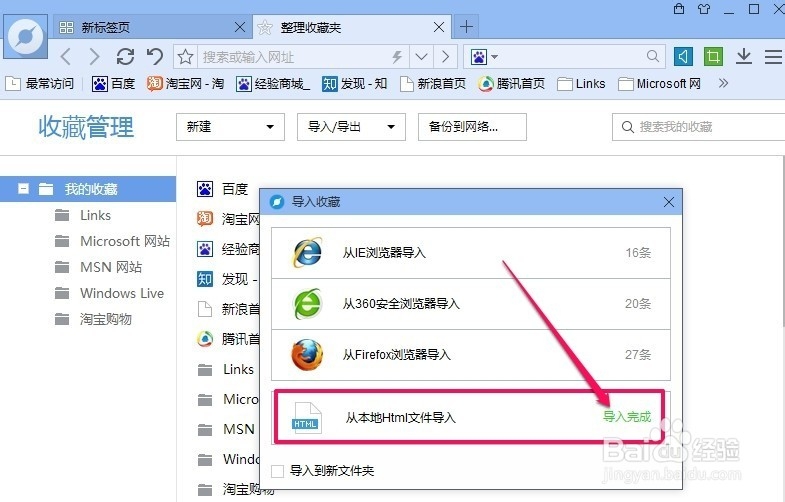Image resolution: width=785 pixels, height=502 pixels.
Task: Select Microsoft 网站 folder in sidebar tree
Action: pyautogui.click(x=113, y=241)
